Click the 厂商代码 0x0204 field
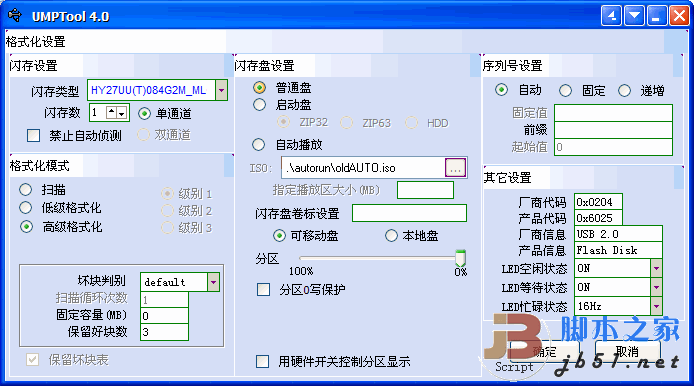The width and height of the screenshot is (694, 386). point(598,202)
